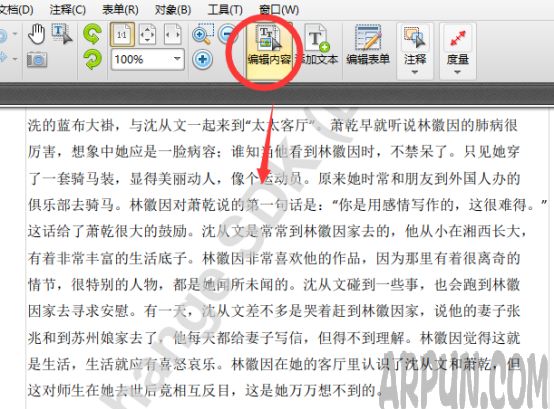Click text line starting 这话给了萧乾很大的鼓励

278,231
